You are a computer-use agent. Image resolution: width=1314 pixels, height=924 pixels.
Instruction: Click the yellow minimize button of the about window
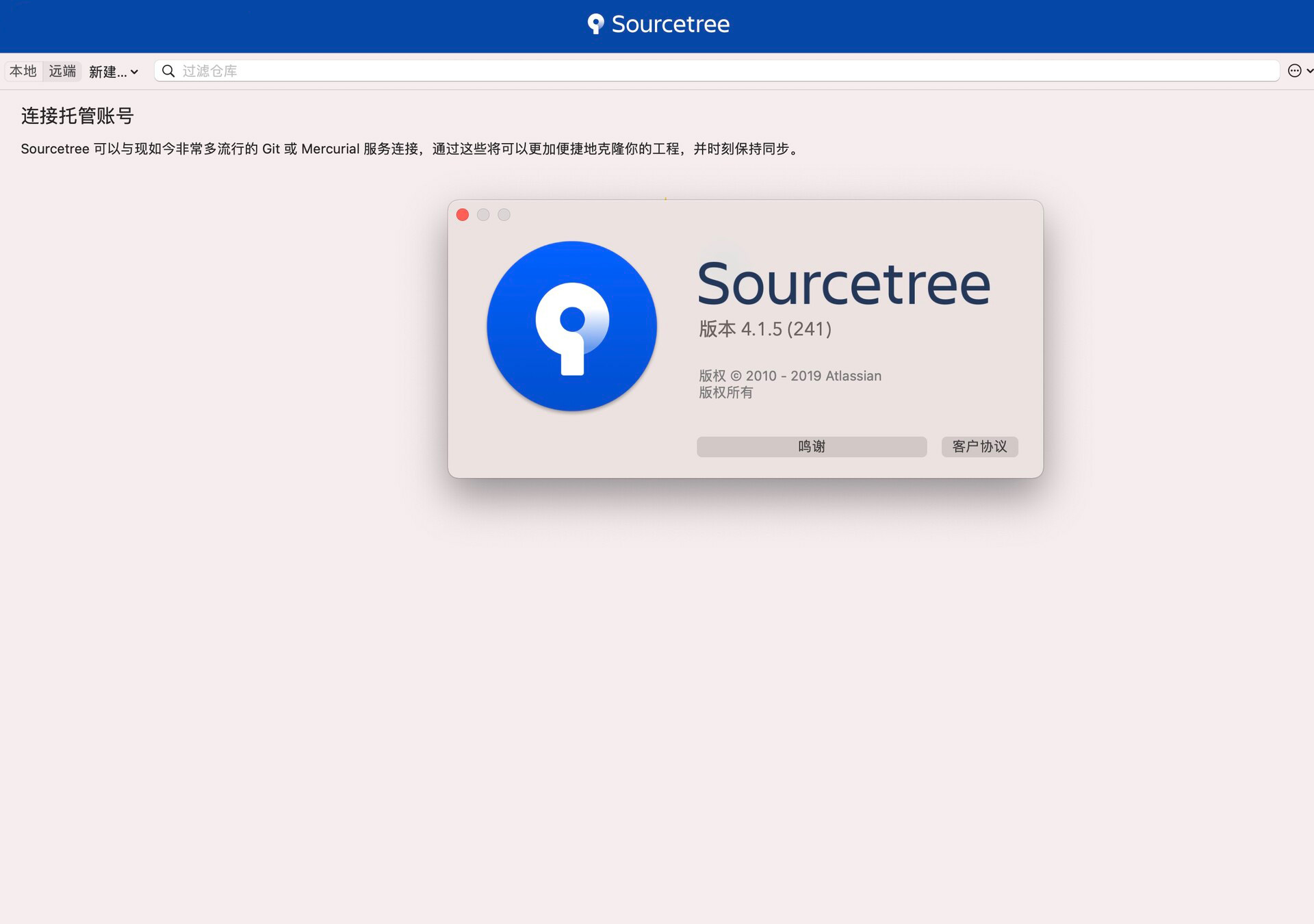pos(483,214)
